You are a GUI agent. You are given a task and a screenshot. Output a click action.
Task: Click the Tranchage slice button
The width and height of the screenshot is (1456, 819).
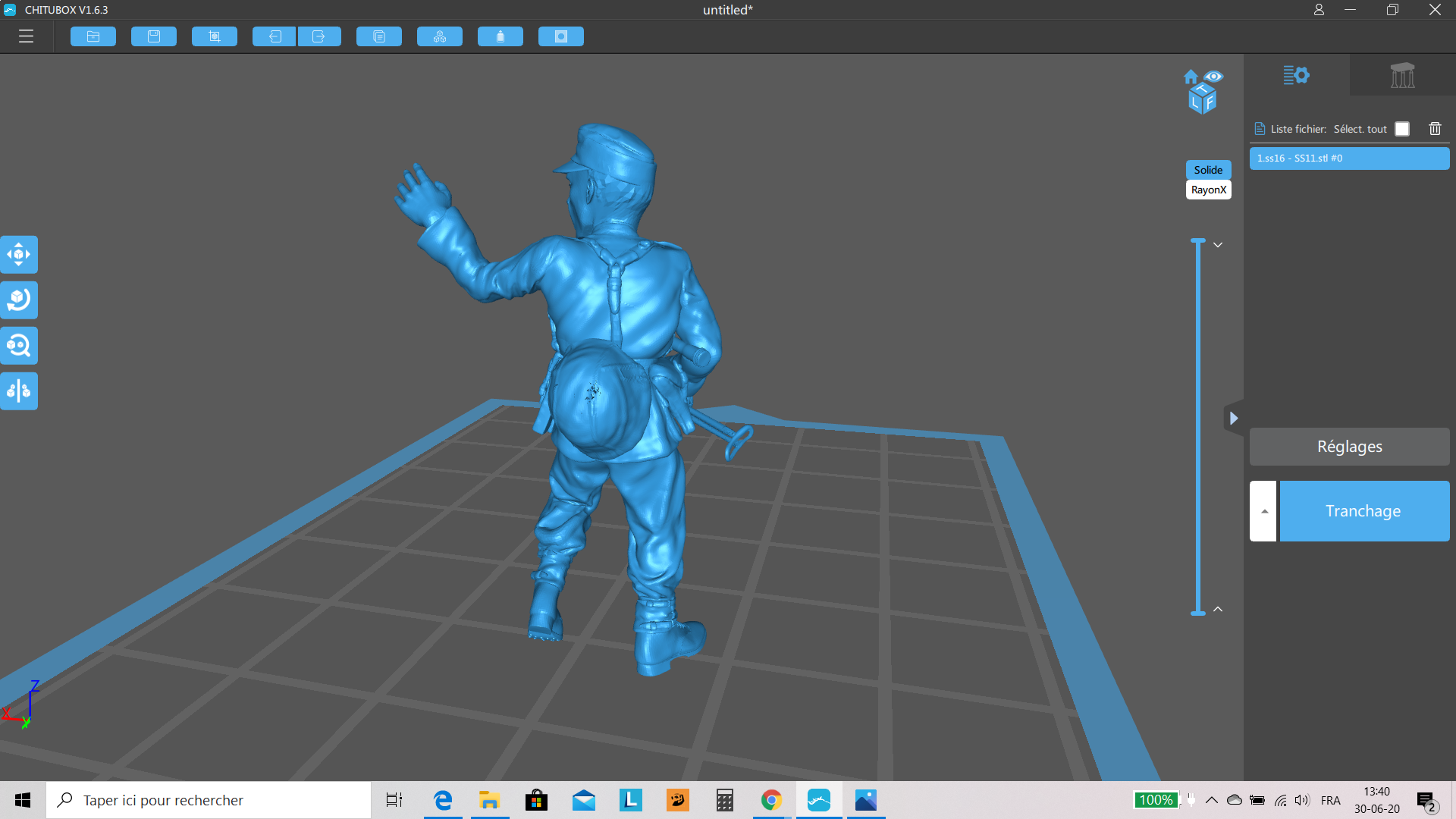(1363, 511)
